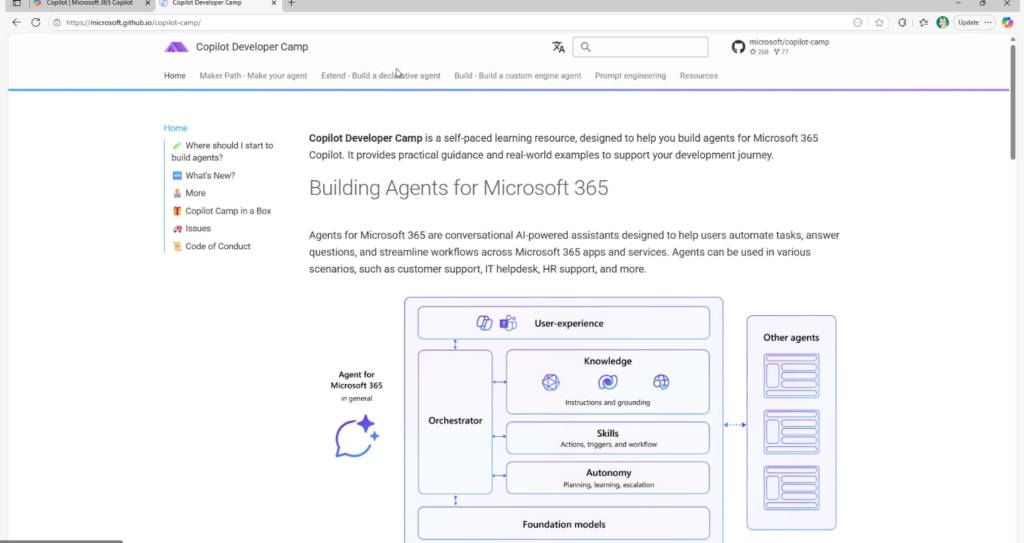Screen dimensions: 1024x543
Task: Click the Building Agents for Microsoft 365 heading
Action: (x=458, y=188)
